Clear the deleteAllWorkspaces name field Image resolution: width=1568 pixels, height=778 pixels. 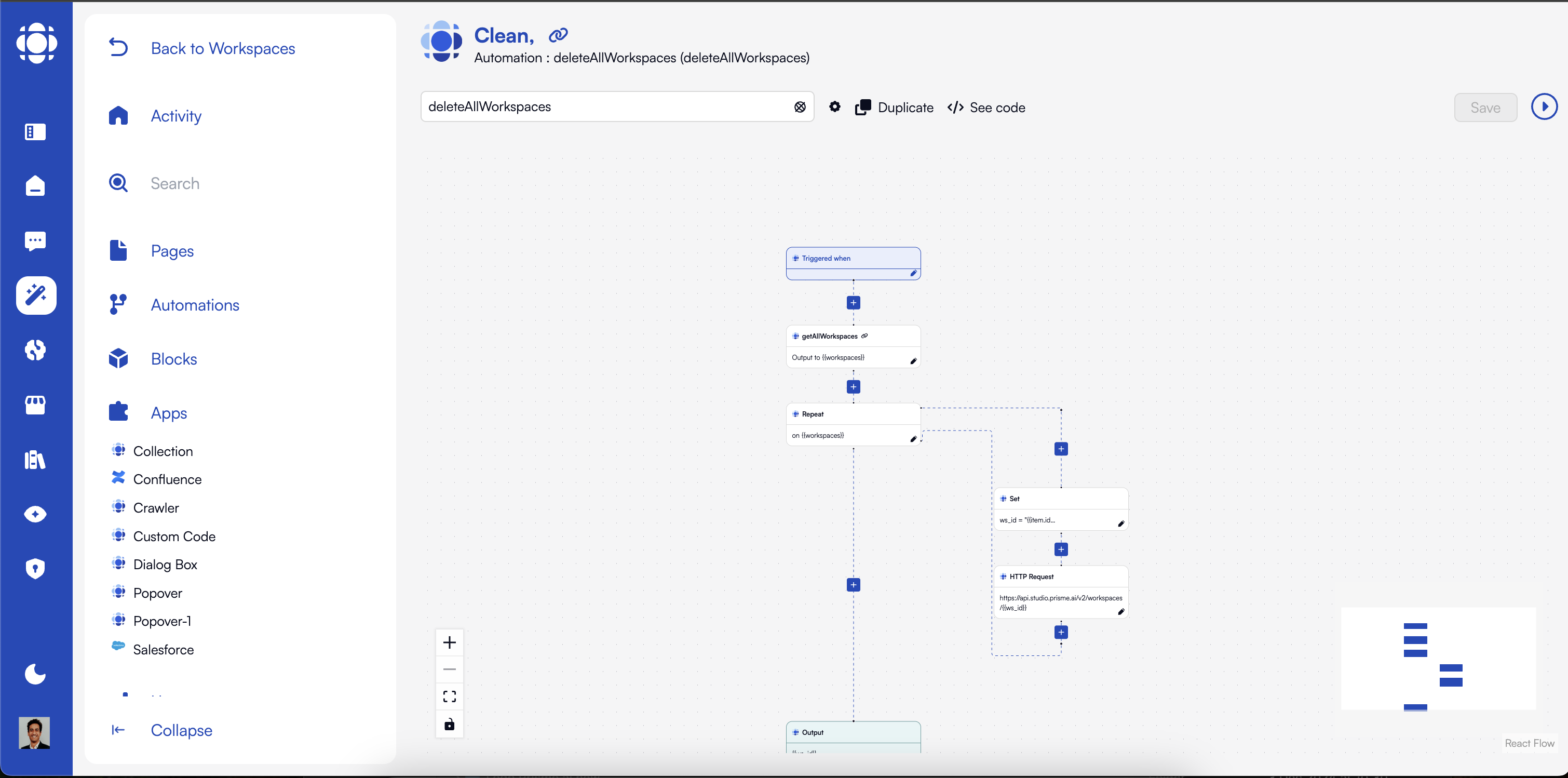[x=800, y=107]
